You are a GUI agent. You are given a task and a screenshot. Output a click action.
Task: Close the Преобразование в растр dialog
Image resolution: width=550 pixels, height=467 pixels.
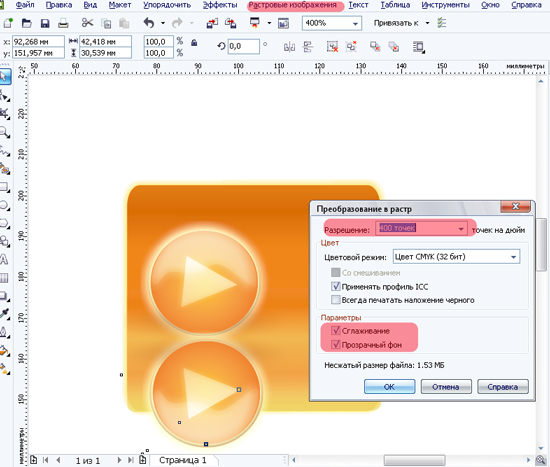[515, 206]
